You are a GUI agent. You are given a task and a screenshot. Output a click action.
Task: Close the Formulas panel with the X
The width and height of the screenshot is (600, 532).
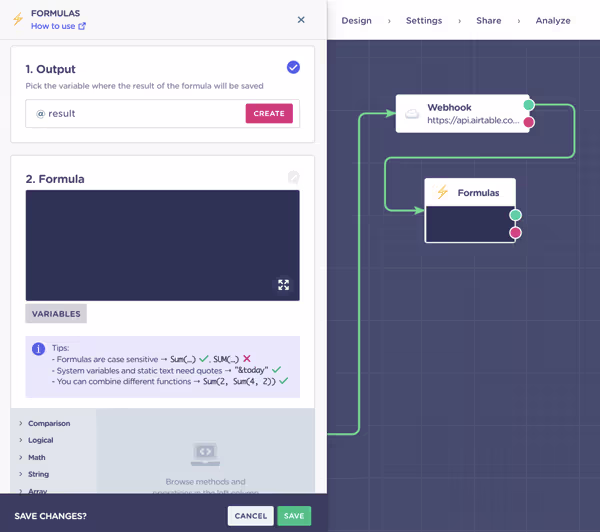(x=301, y=20)
